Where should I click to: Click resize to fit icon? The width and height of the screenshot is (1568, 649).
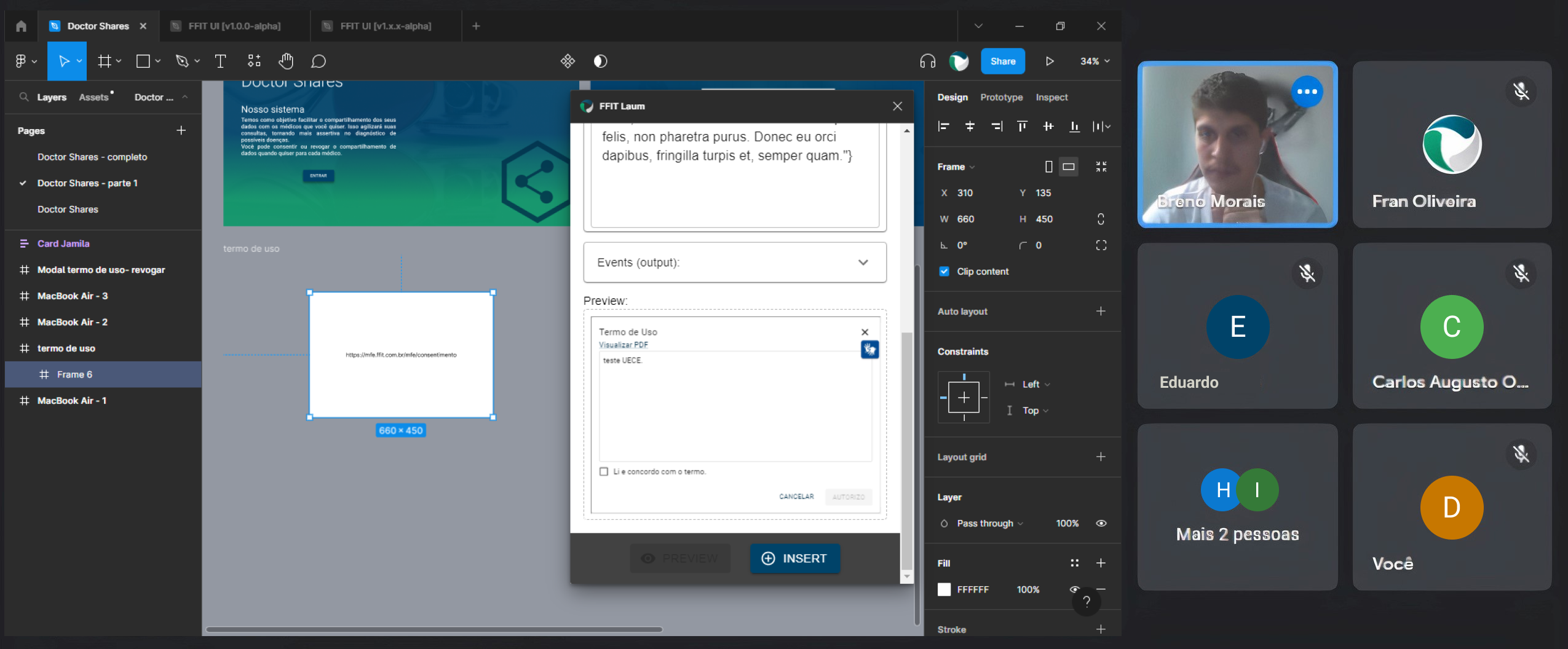click(x=1101, y=167)
